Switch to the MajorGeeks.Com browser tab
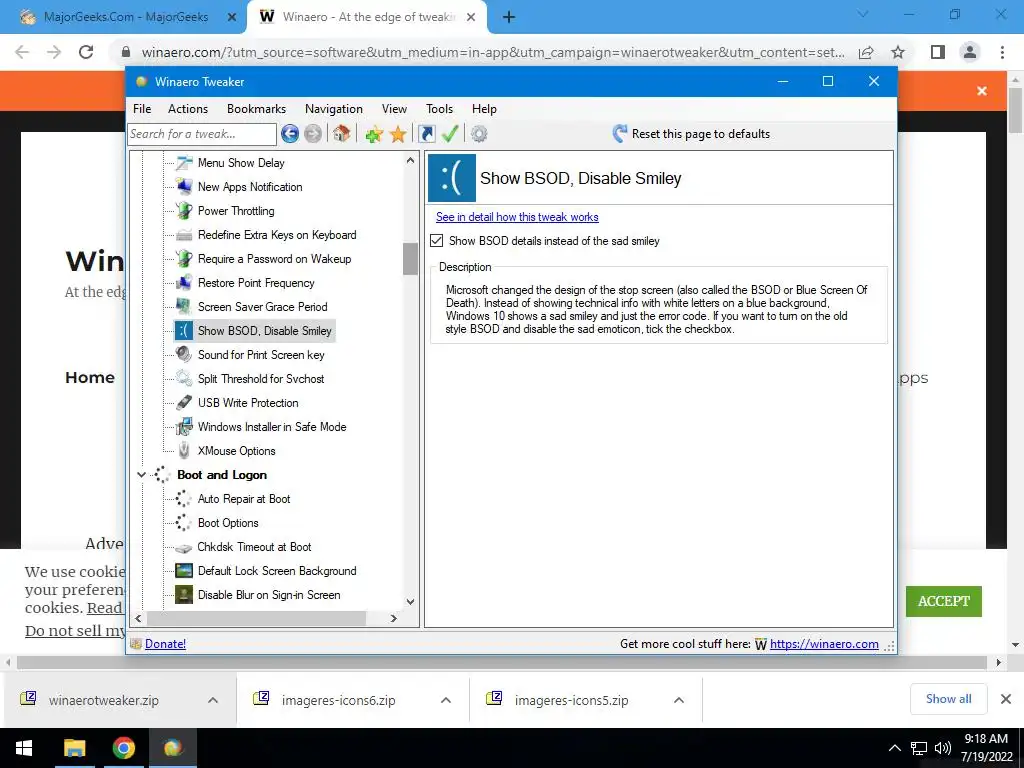The height and width of the screenshot is (768, 1024). 125,17
